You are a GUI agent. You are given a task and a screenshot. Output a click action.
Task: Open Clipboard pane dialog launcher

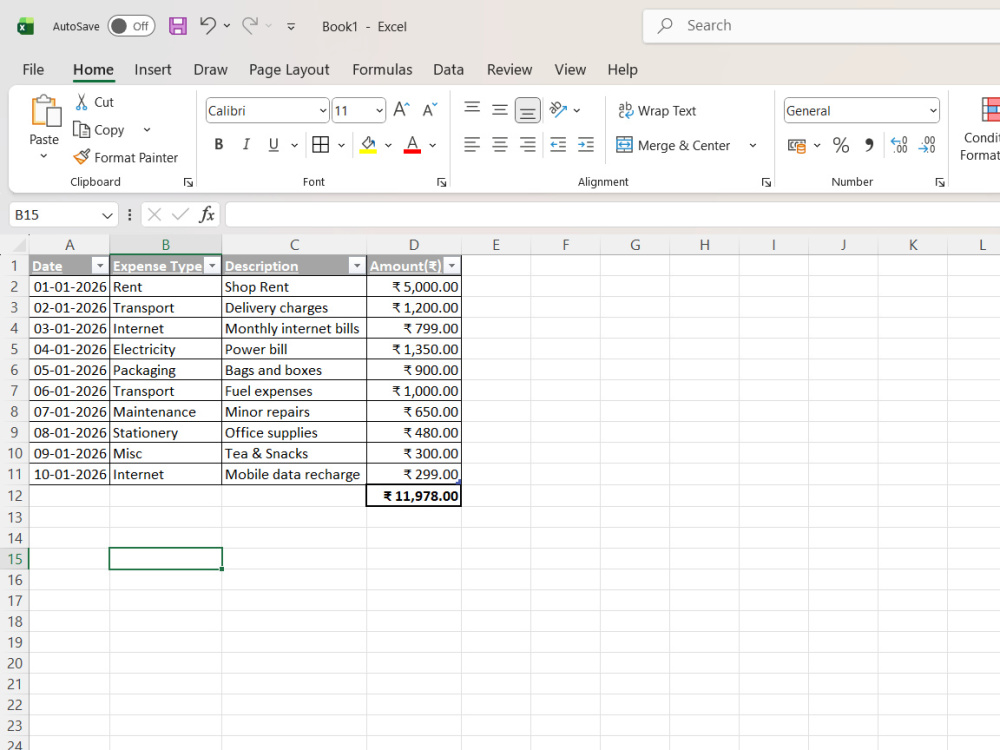(188, 182)
